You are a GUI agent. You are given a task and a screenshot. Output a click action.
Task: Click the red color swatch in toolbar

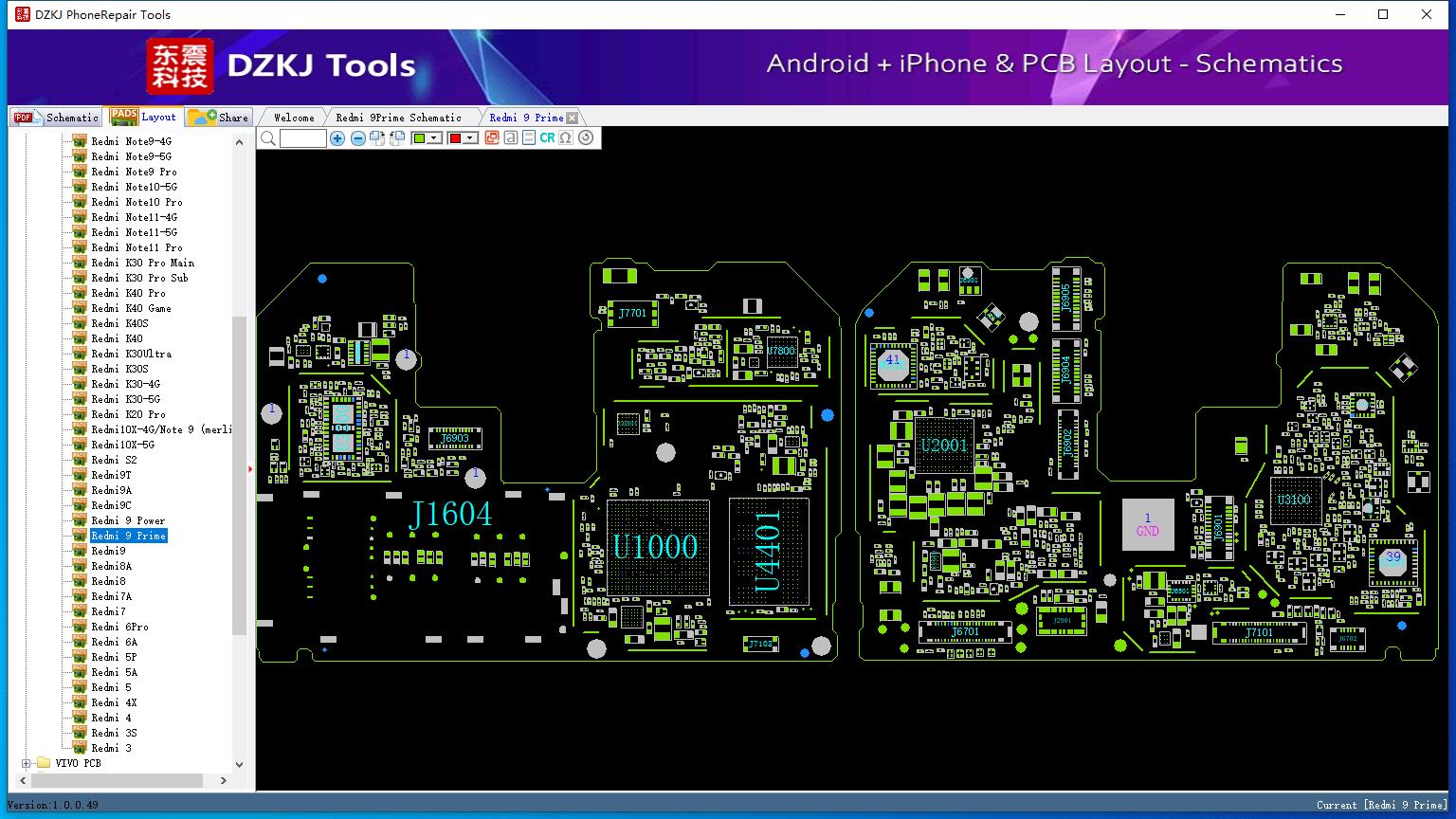(455, 138)
